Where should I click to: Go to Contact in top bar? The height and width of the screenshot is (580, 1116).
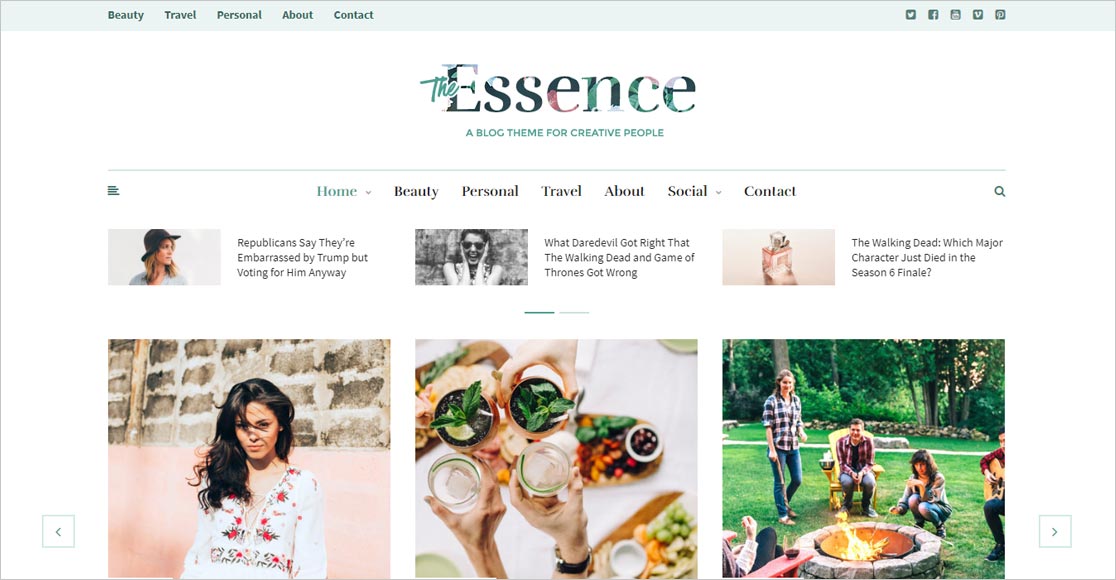tap(354, 15)
